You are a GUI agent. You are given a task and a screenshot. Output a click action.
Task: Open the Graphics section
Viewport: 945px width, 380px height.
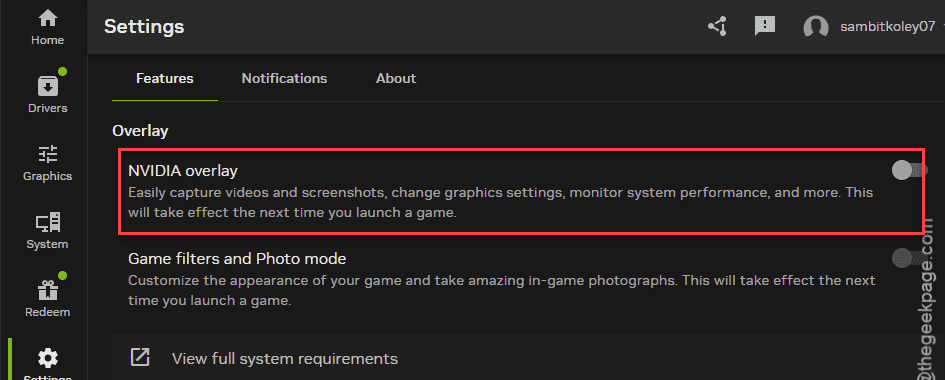pos(47,163)
